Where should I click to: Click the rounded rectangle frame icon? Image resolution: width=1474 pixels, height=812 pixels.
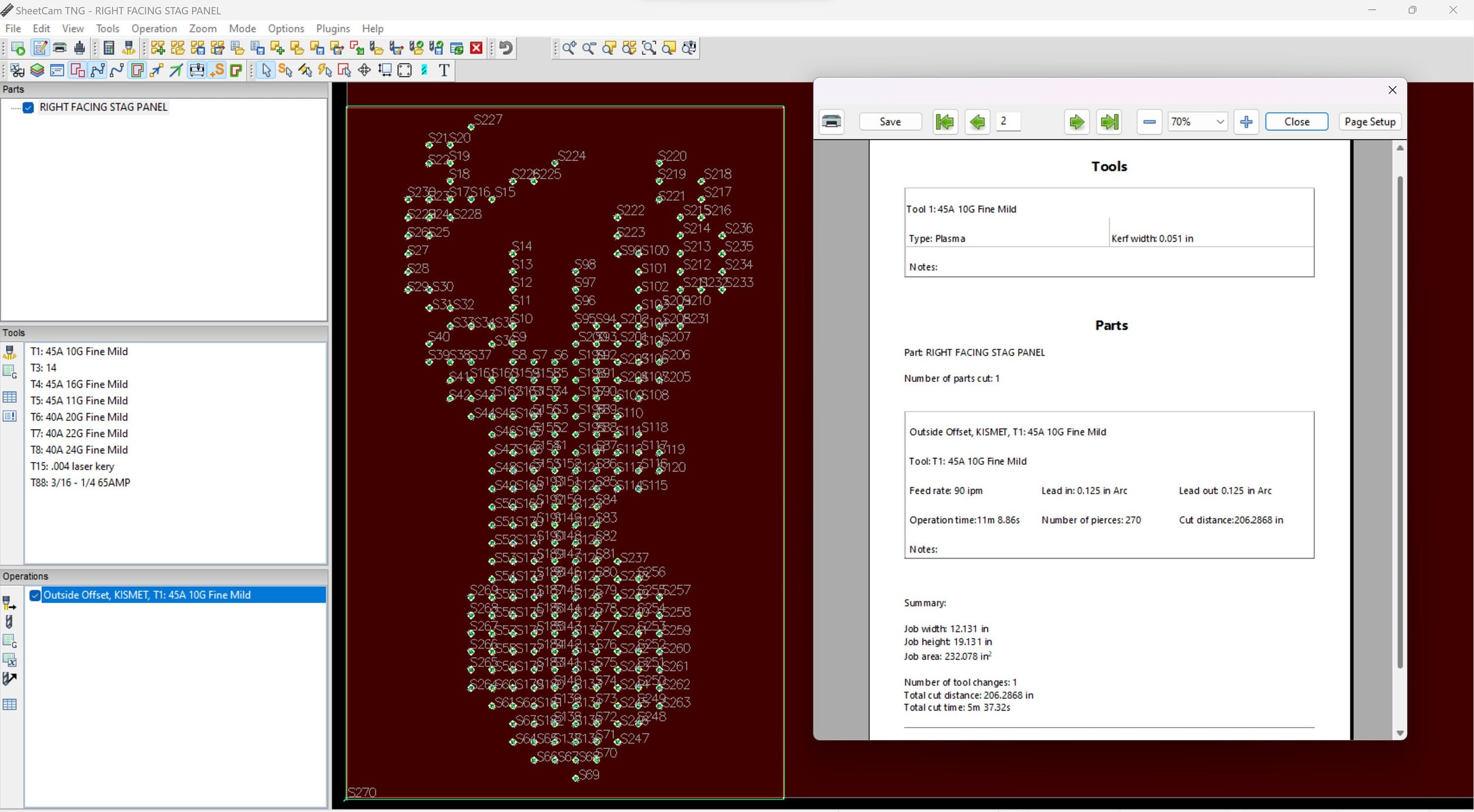click(404, 71)
